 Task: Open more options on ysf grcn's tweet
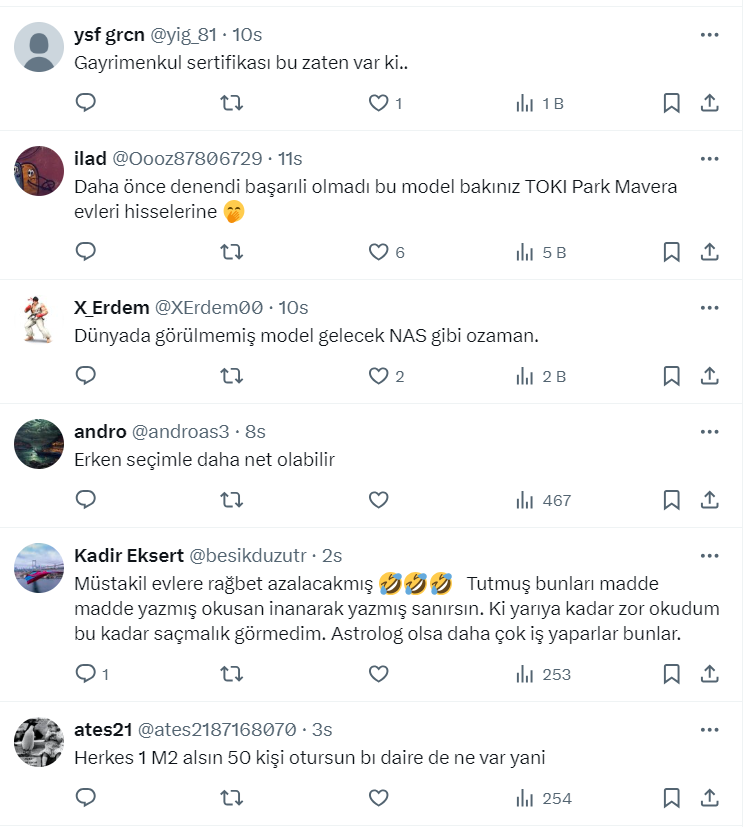709,35
